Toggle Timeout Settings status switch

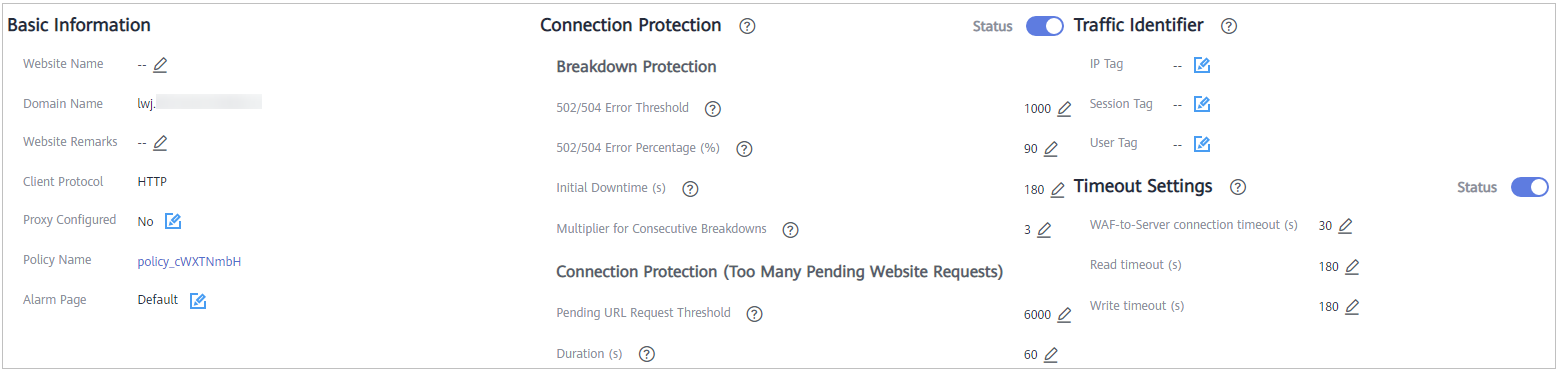pyautogui.click(x=1530, y=187)
